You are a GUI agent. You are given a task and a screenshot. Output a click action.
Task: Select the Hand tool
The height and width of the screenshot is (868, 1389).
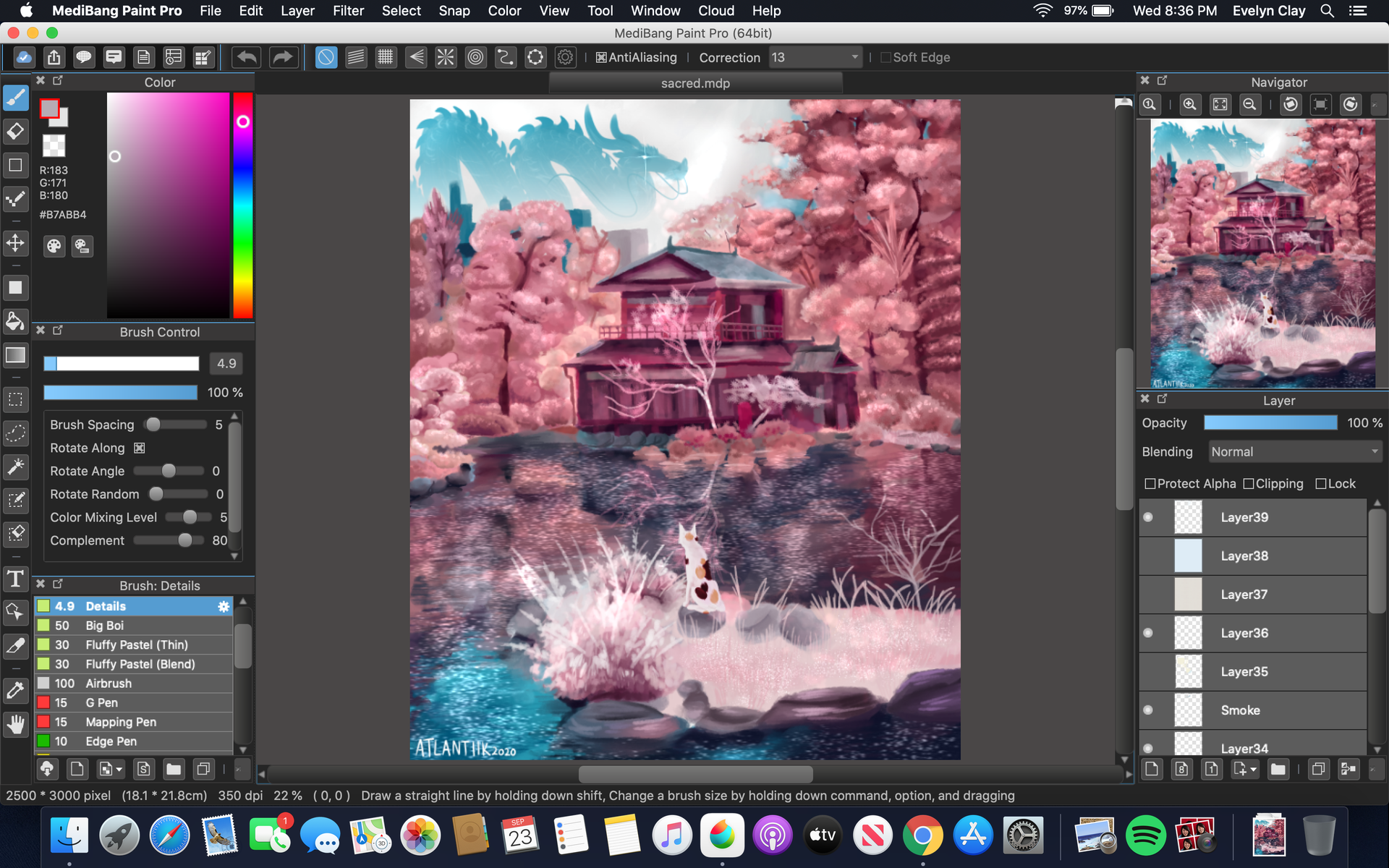15,724
